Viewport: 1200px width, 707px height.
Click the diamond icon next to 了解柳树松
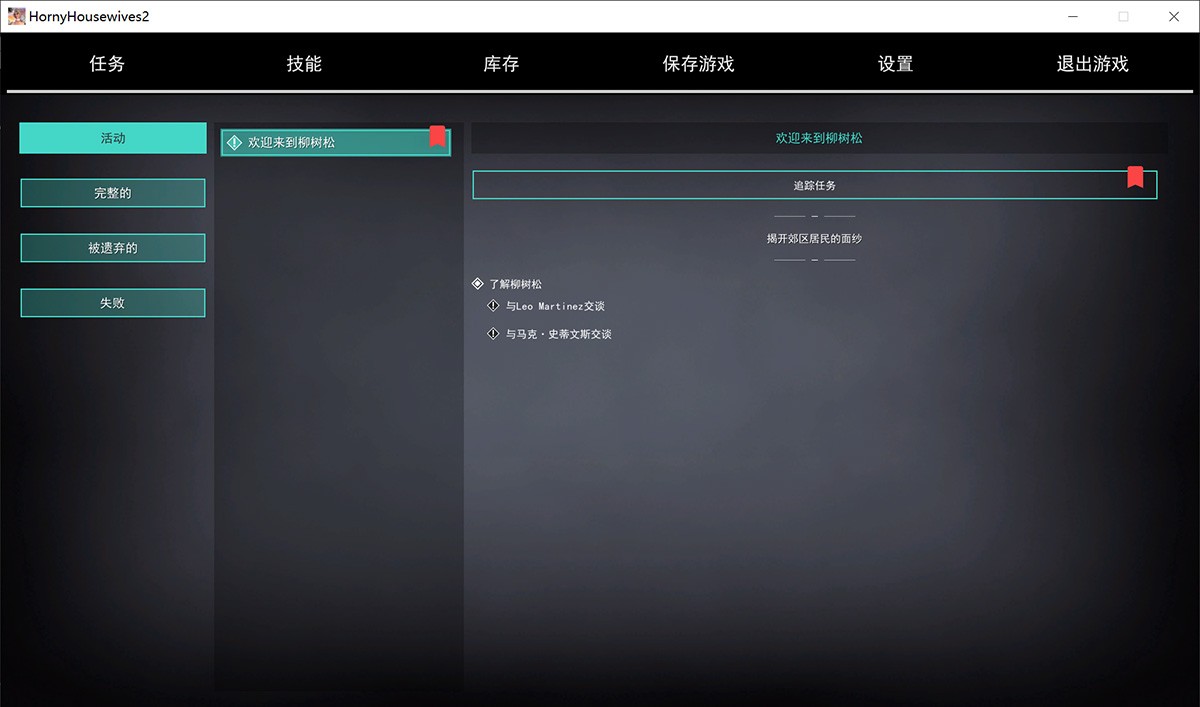tap(477, 284)
